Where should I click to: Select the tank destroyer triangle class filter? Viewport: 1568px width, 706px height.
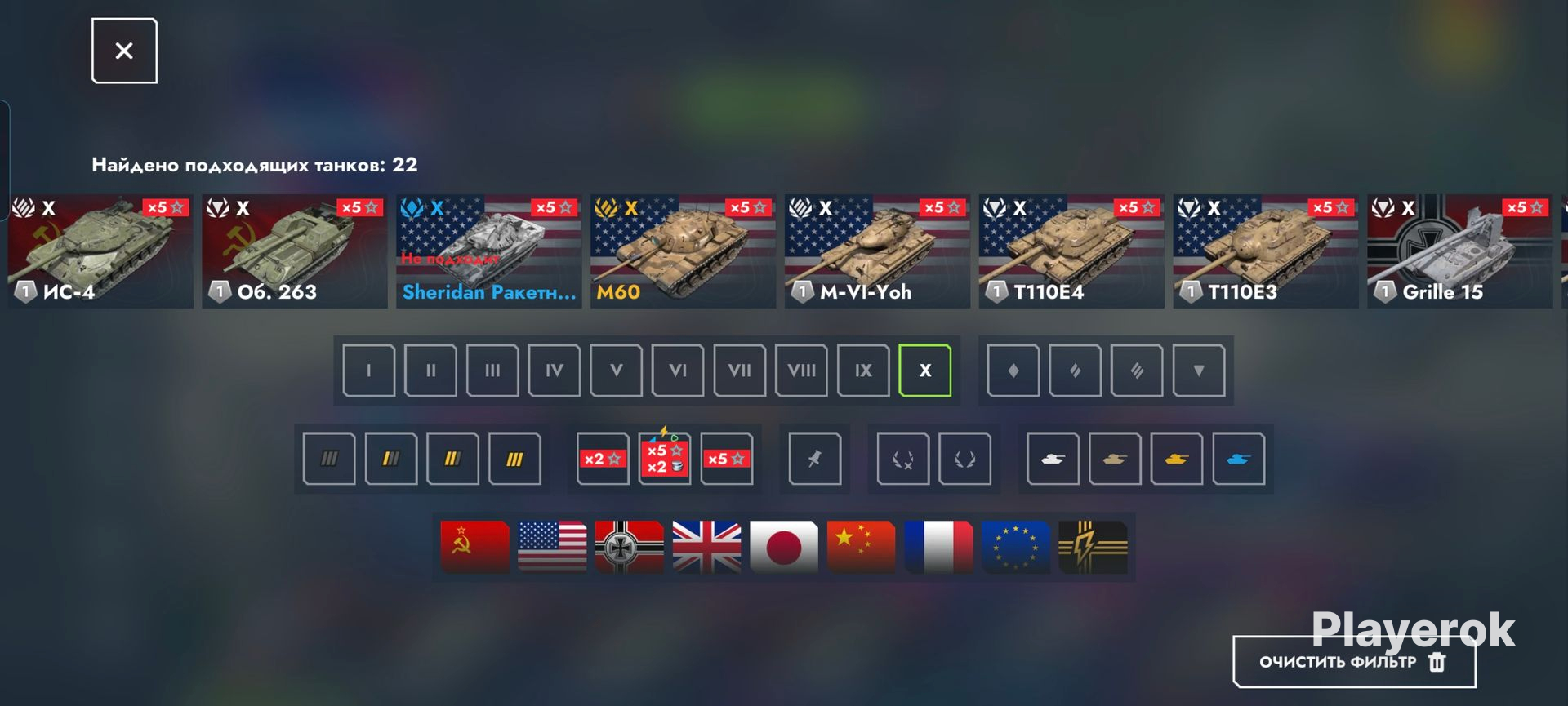(1198, 371)
